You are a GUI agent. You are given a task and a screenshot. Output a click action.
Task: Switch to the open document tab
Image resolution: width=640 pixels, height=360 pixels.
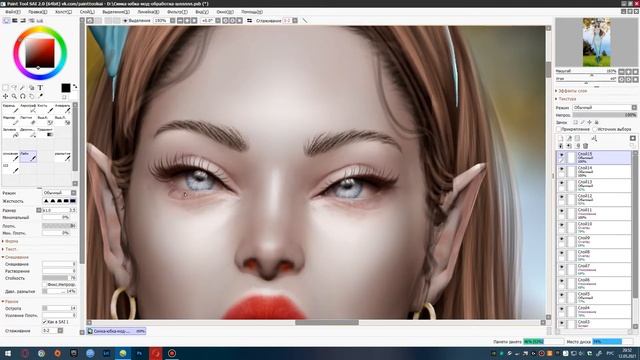pyautogui.click(x=117, y=331)
